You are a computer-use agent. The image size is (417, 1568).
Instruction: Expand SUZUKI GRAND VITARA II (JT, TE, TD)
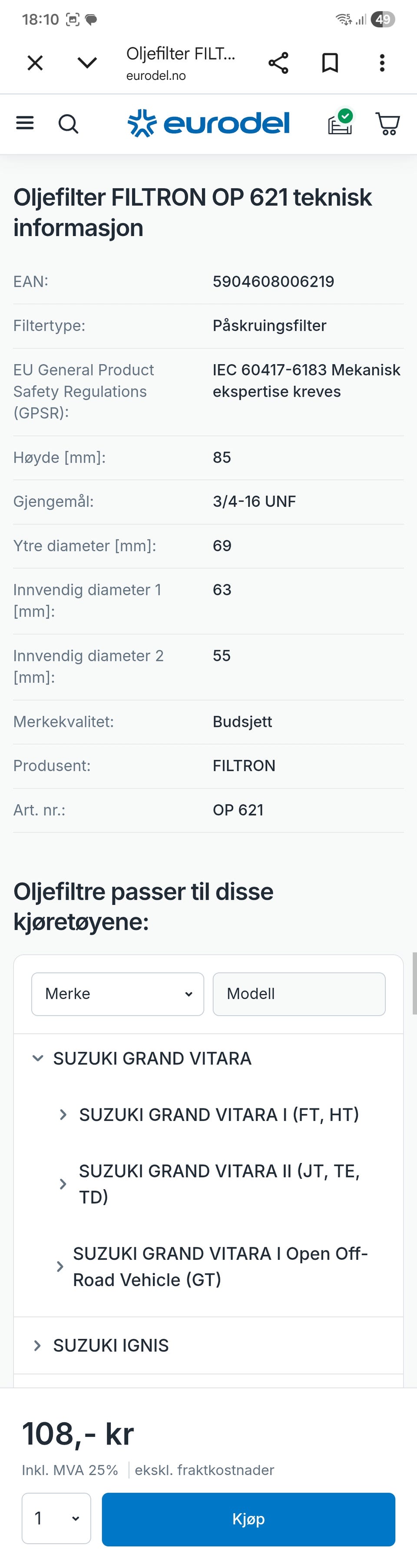coord(208,1184)
